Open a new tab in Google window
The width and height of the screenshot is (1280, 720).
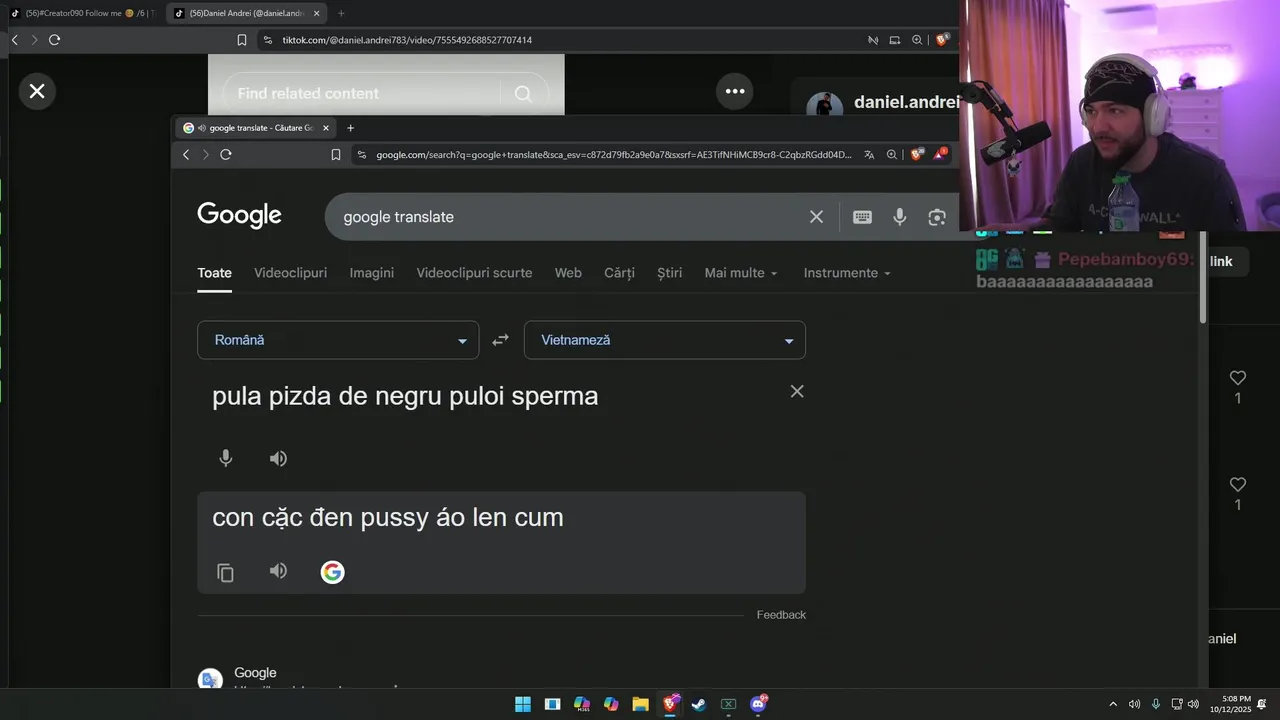point(350,128)
